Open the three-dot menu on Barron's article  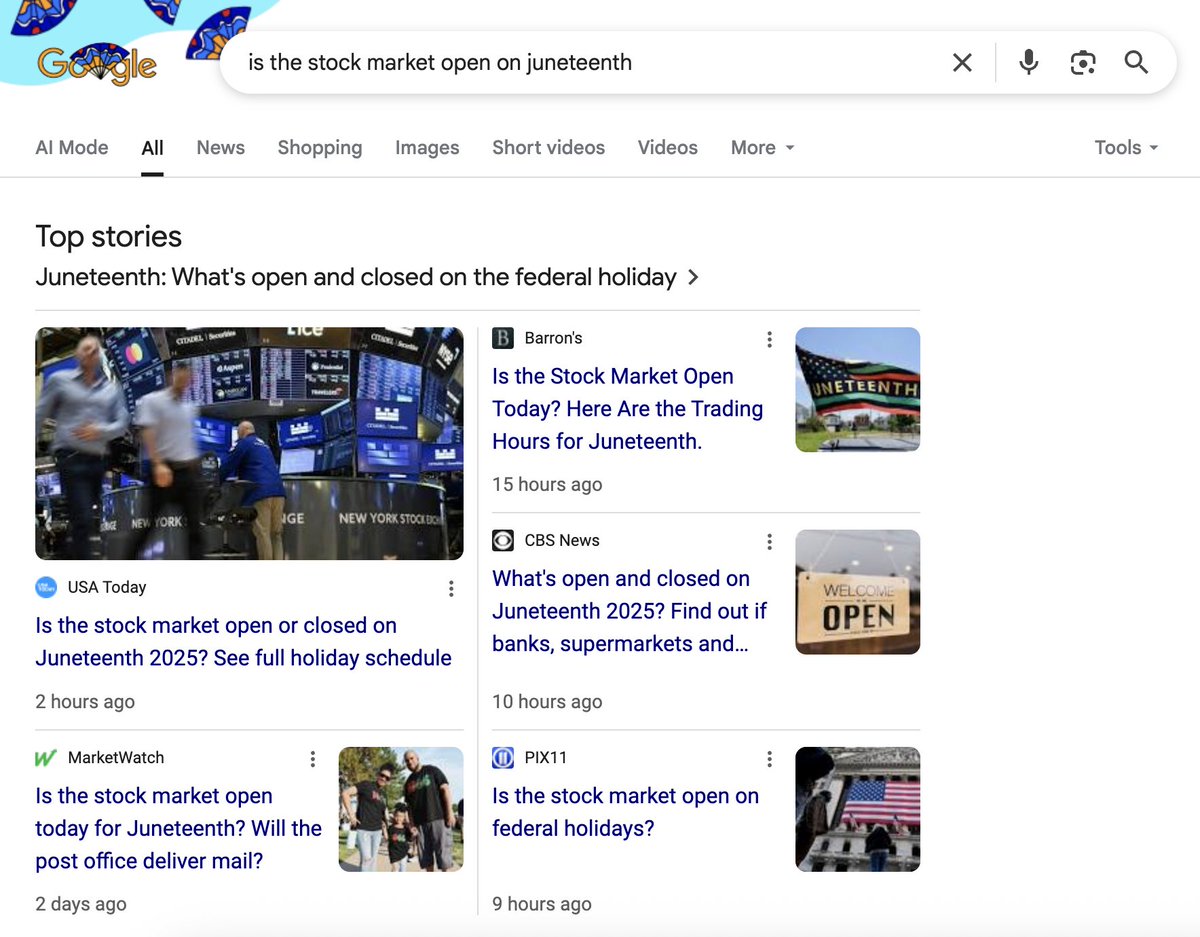[x=769, y=340]
